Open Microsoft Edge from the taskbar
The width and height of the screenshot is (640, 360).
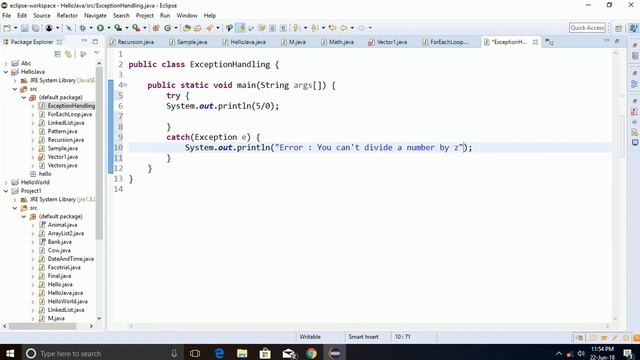tap(219, 353)
